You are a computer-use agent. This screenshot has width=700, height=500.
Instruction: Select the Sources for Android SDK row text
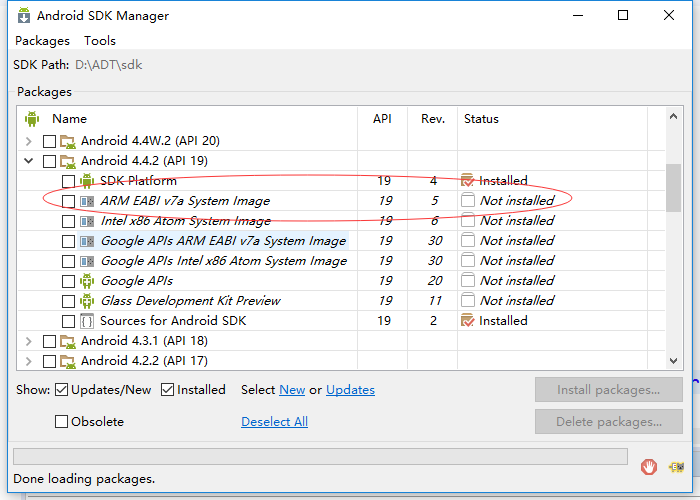(173, 321)
